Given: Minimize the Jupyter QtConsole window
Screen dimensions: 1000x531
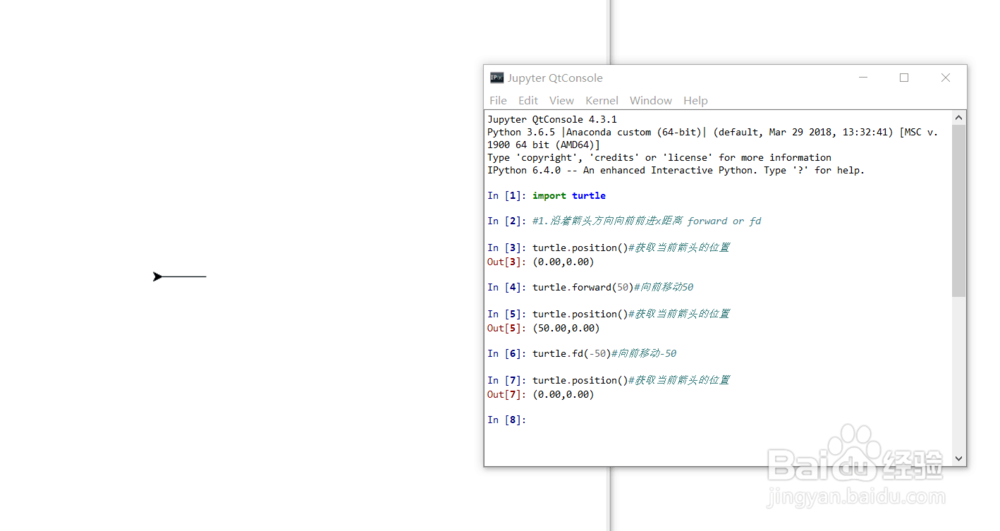Looking at the screenshot, I should (863, 78).
